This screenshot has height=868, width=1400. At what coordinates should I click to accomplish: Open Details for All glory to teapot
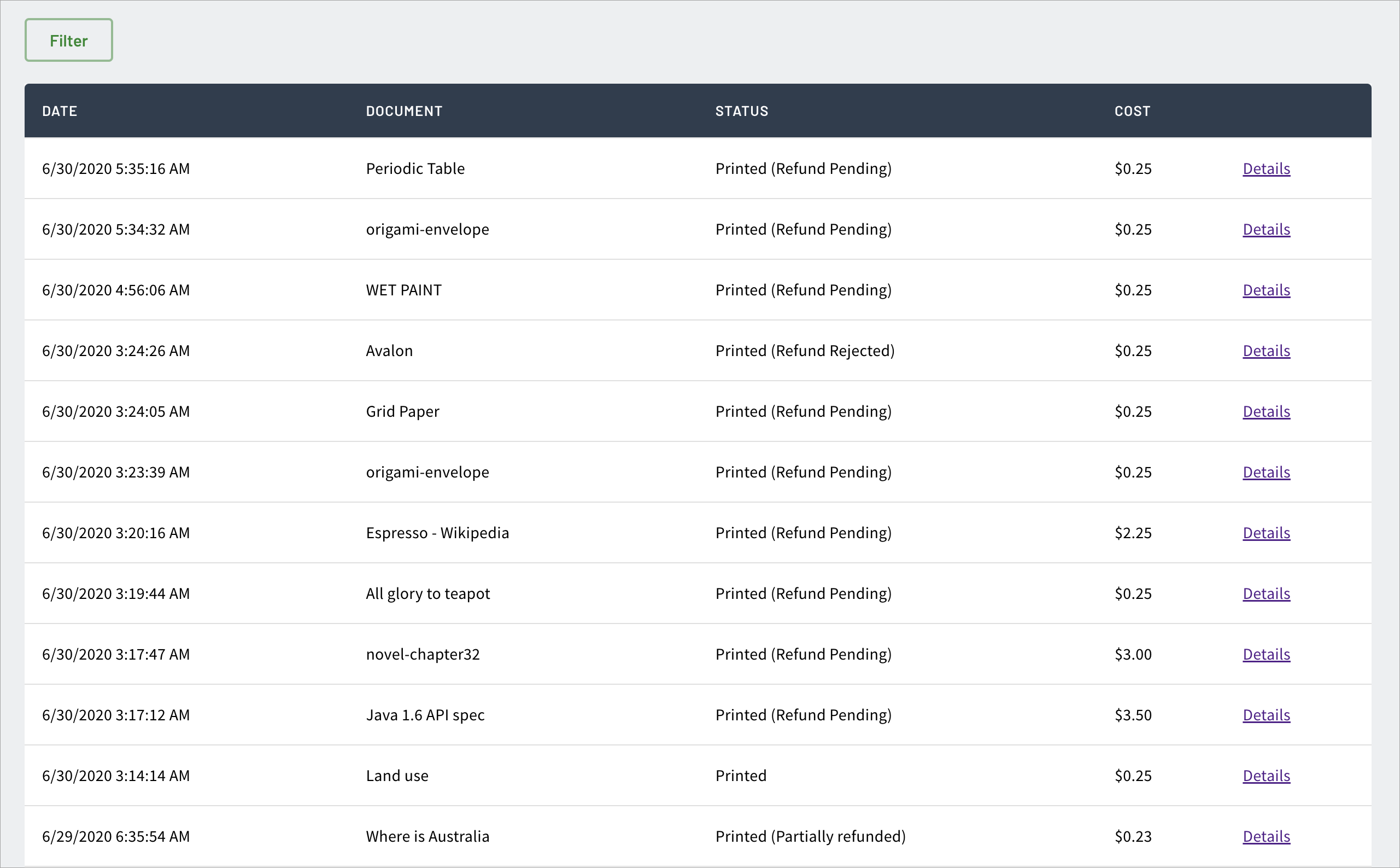pos(1266,593)
